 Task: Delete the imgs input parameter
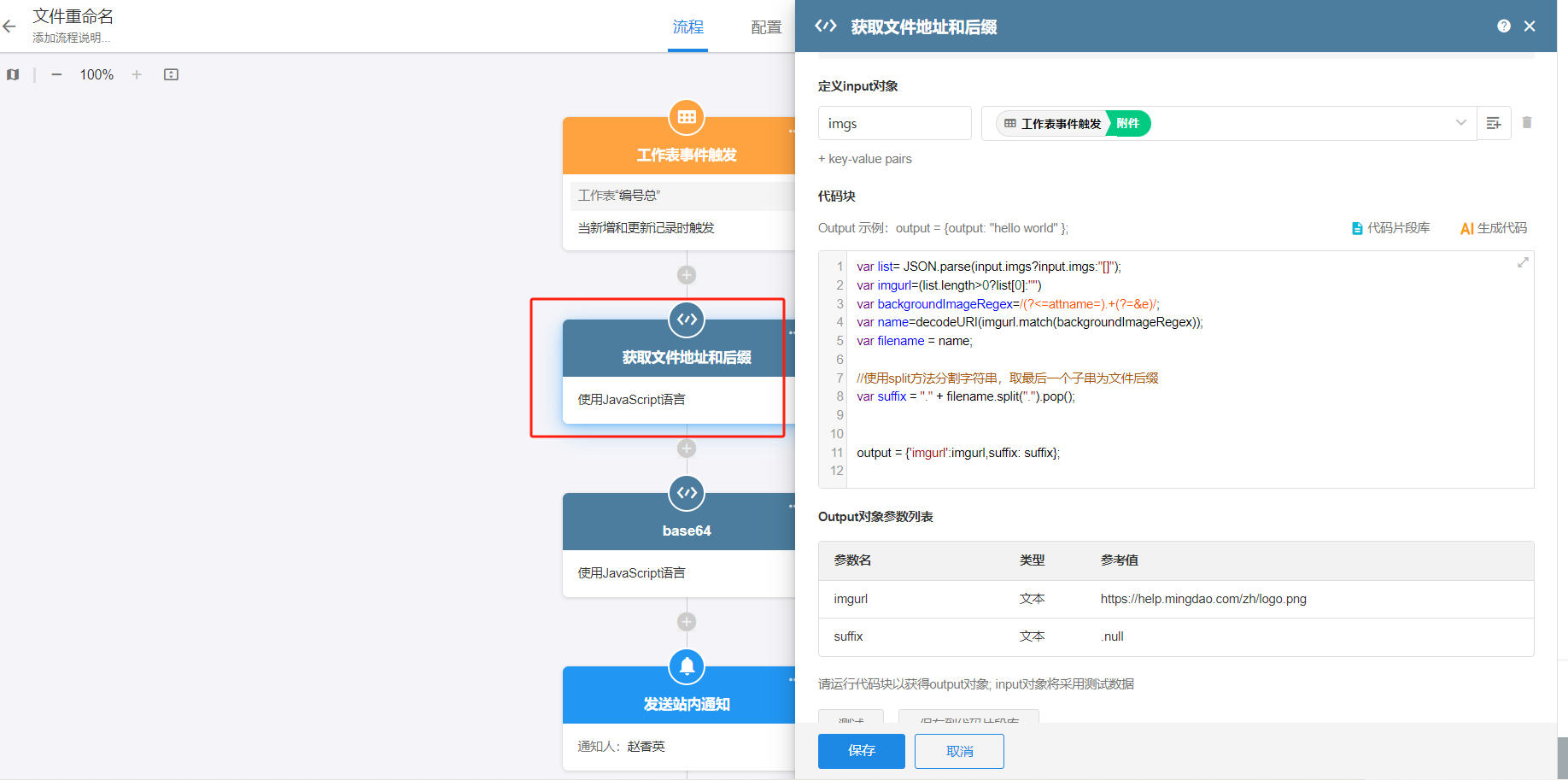tap(1527, 123)
